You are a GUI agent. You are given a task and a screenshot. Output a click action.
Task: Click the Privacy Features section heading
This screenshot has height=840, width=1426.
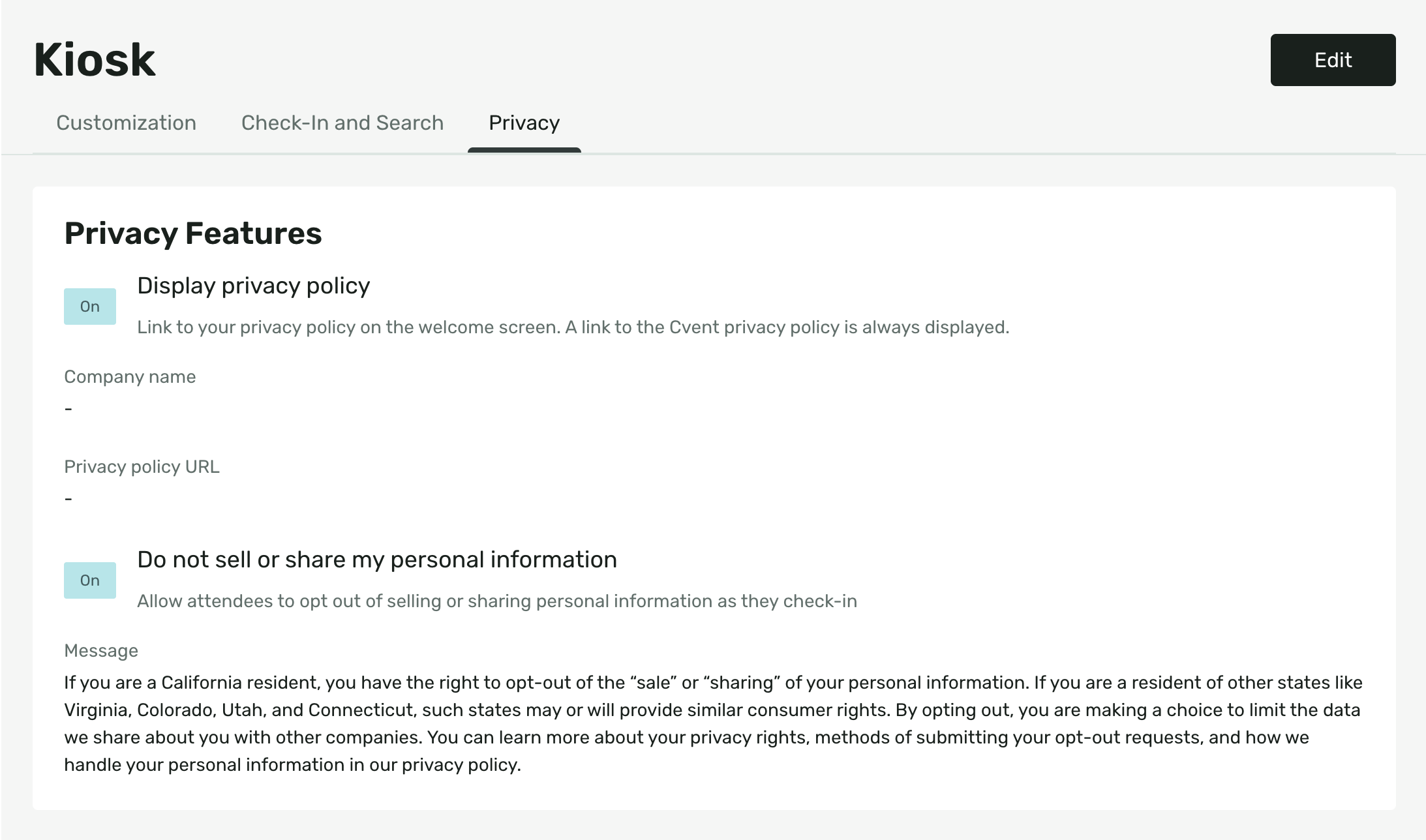click(193, 233)
